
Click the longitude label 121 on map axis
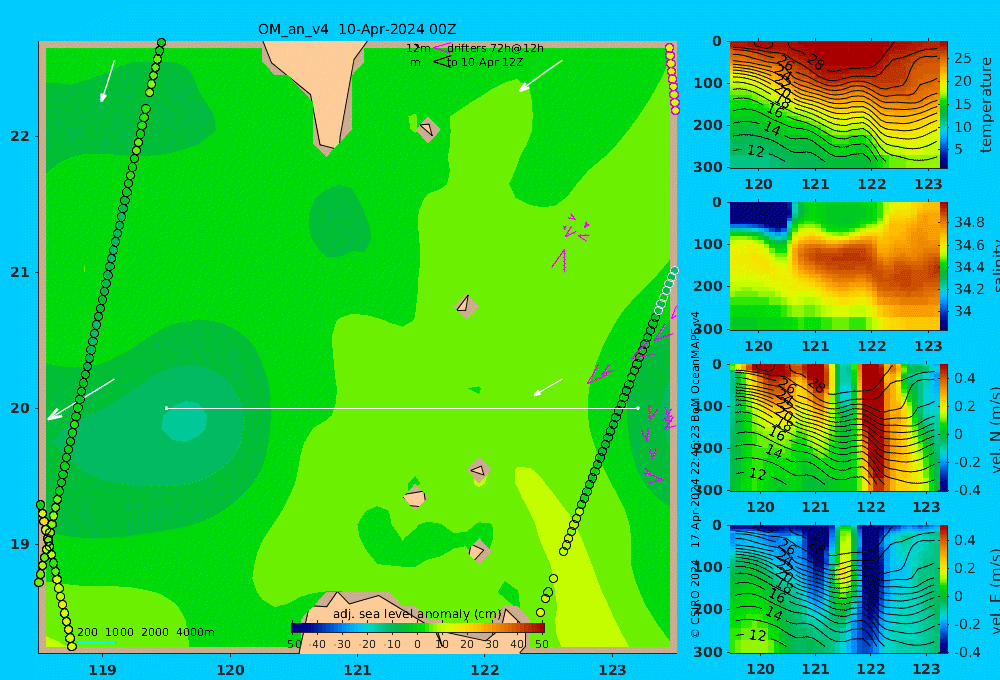coord(357,670)
